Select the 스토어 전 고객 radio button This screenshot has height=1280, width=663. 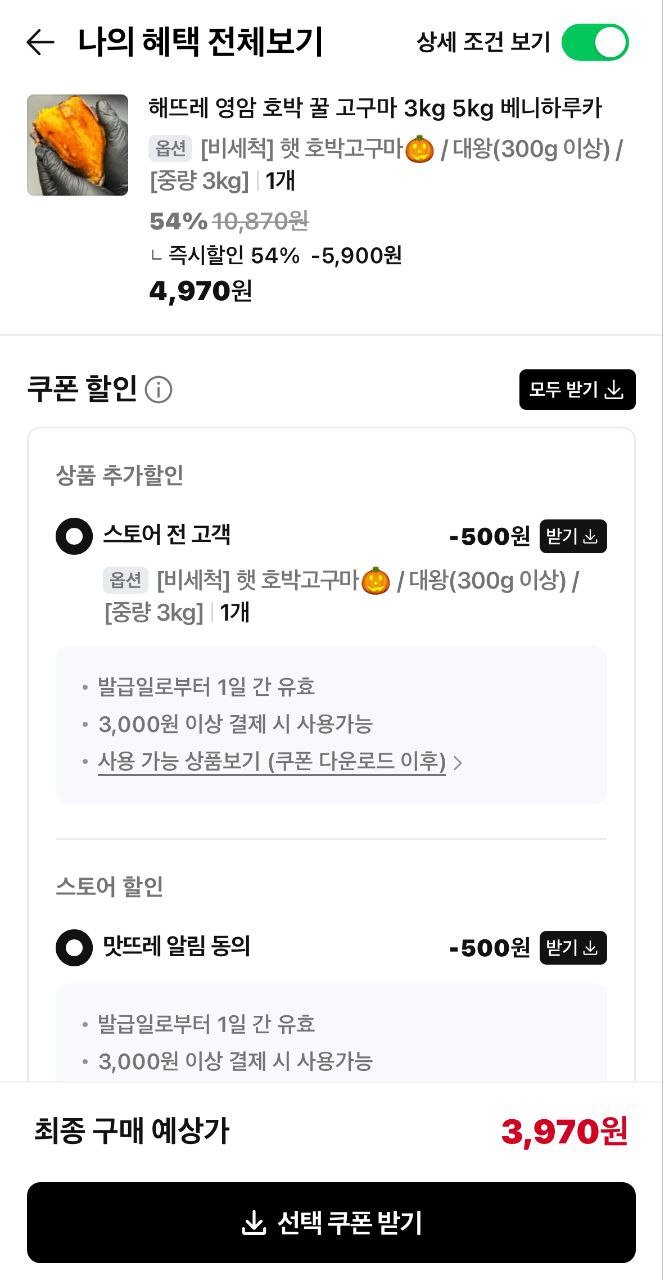[x=74, y=537]
